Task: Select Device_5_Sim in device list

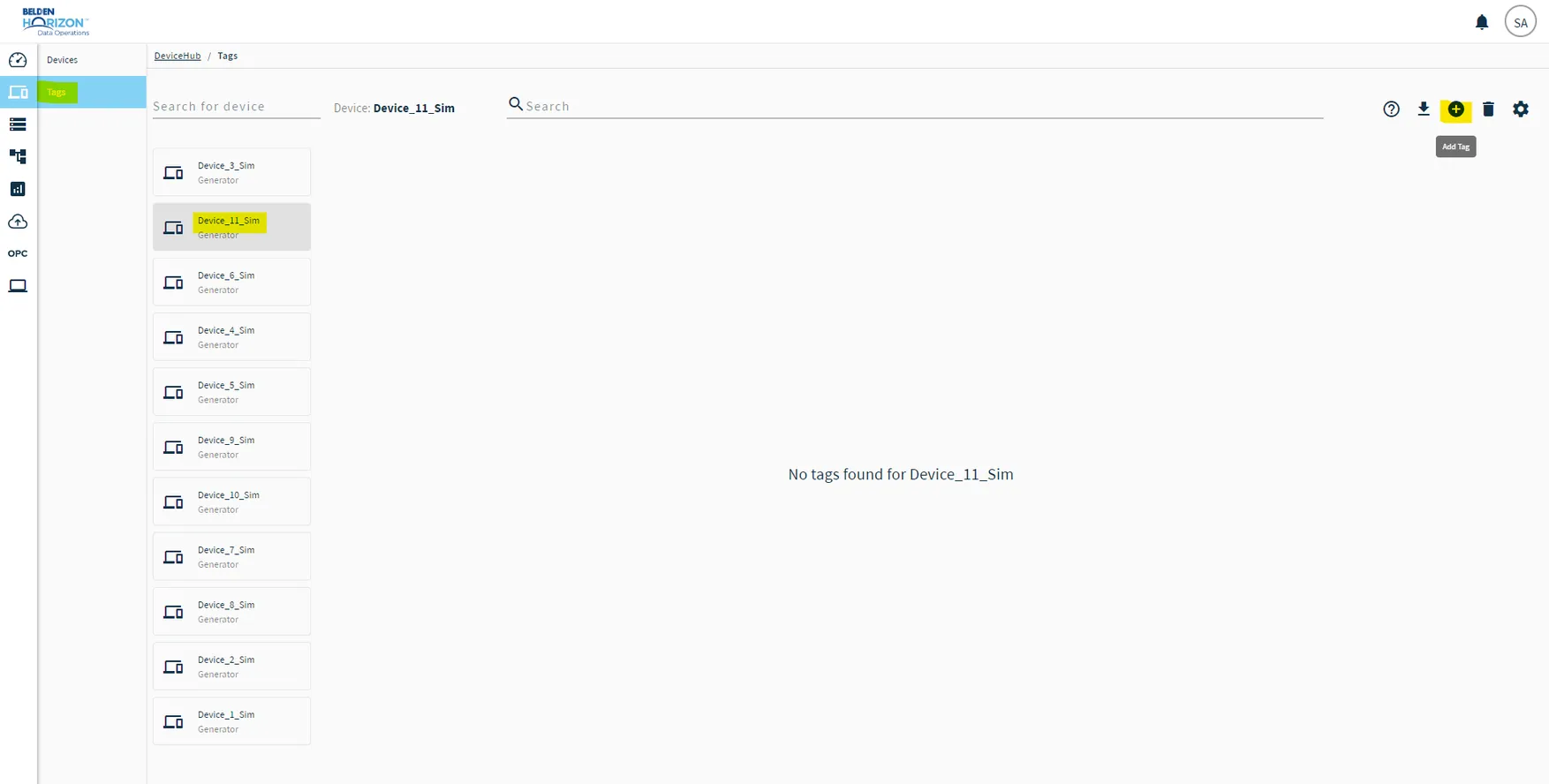Action: point(231,391)
